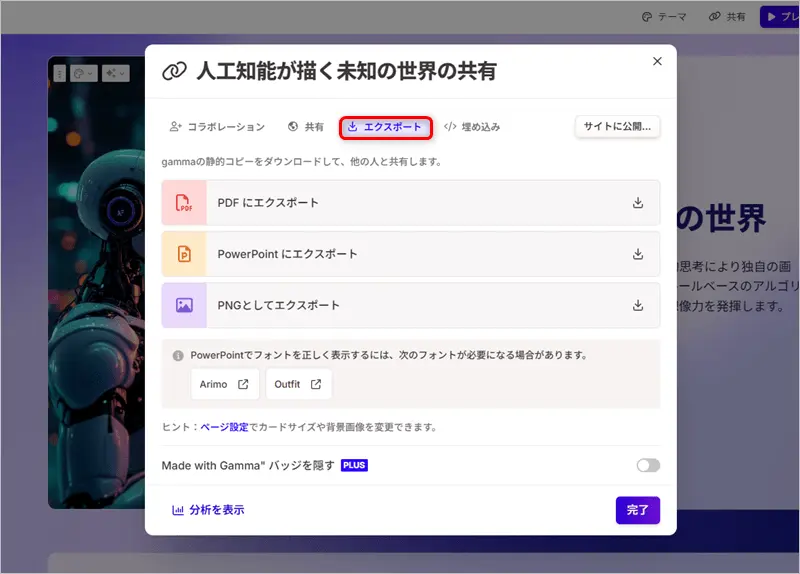
Task: Click the info icon in font notice
Action: pyautogui.click(x=178, y=355)
